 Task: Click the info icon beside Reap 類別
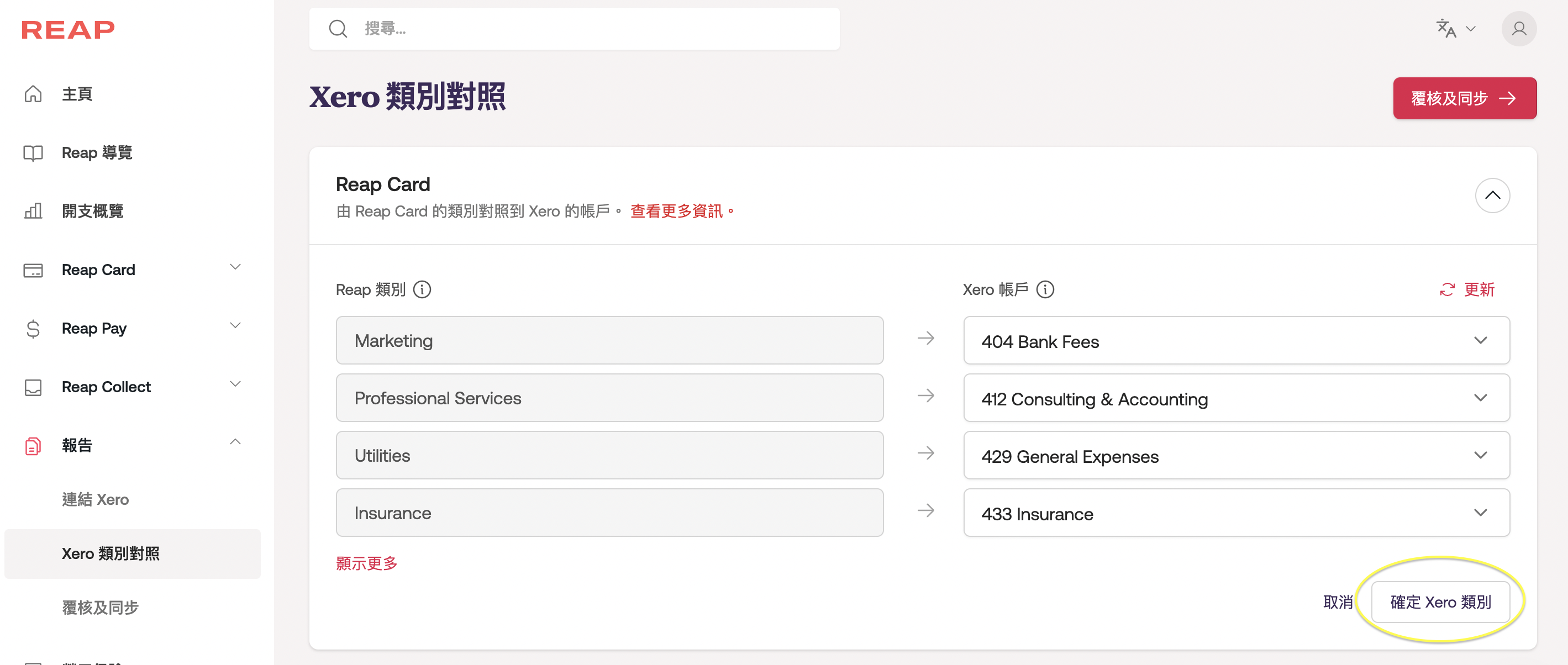click(x=422, y=289)
